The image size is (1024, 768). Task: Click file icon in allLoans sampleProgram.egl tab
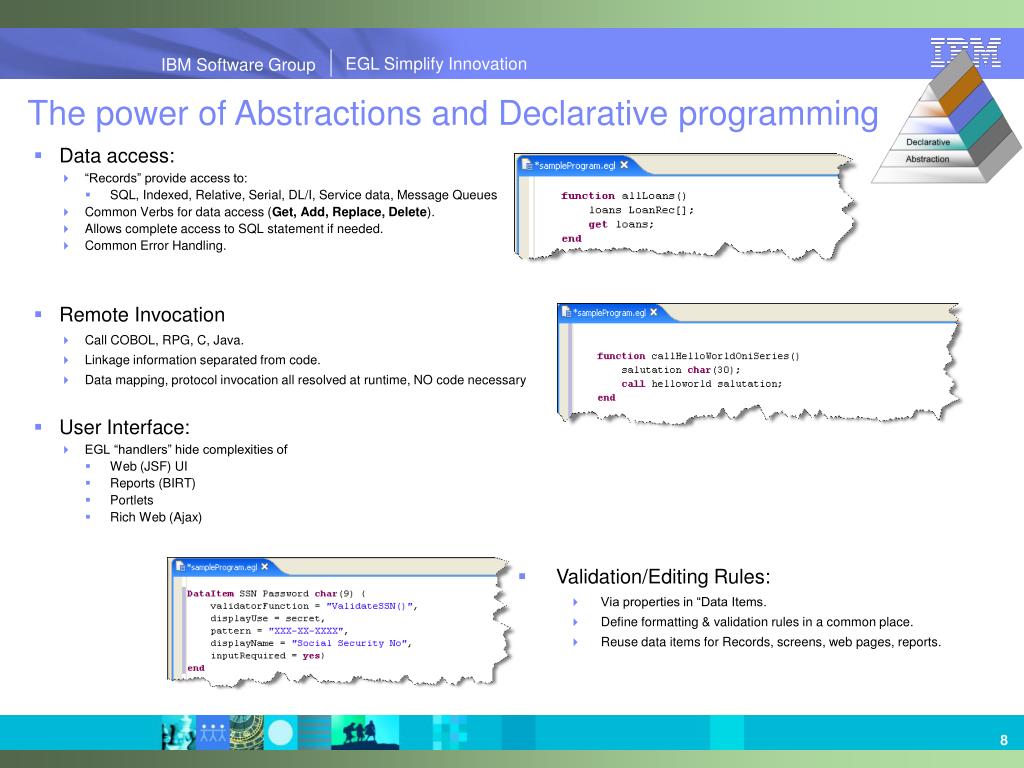click(x=526, y=165)
